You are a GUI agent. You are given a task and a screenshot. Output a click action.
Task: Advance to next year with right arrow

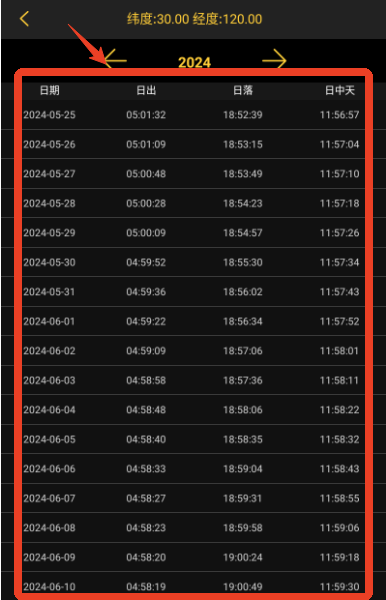coord(274,60)
